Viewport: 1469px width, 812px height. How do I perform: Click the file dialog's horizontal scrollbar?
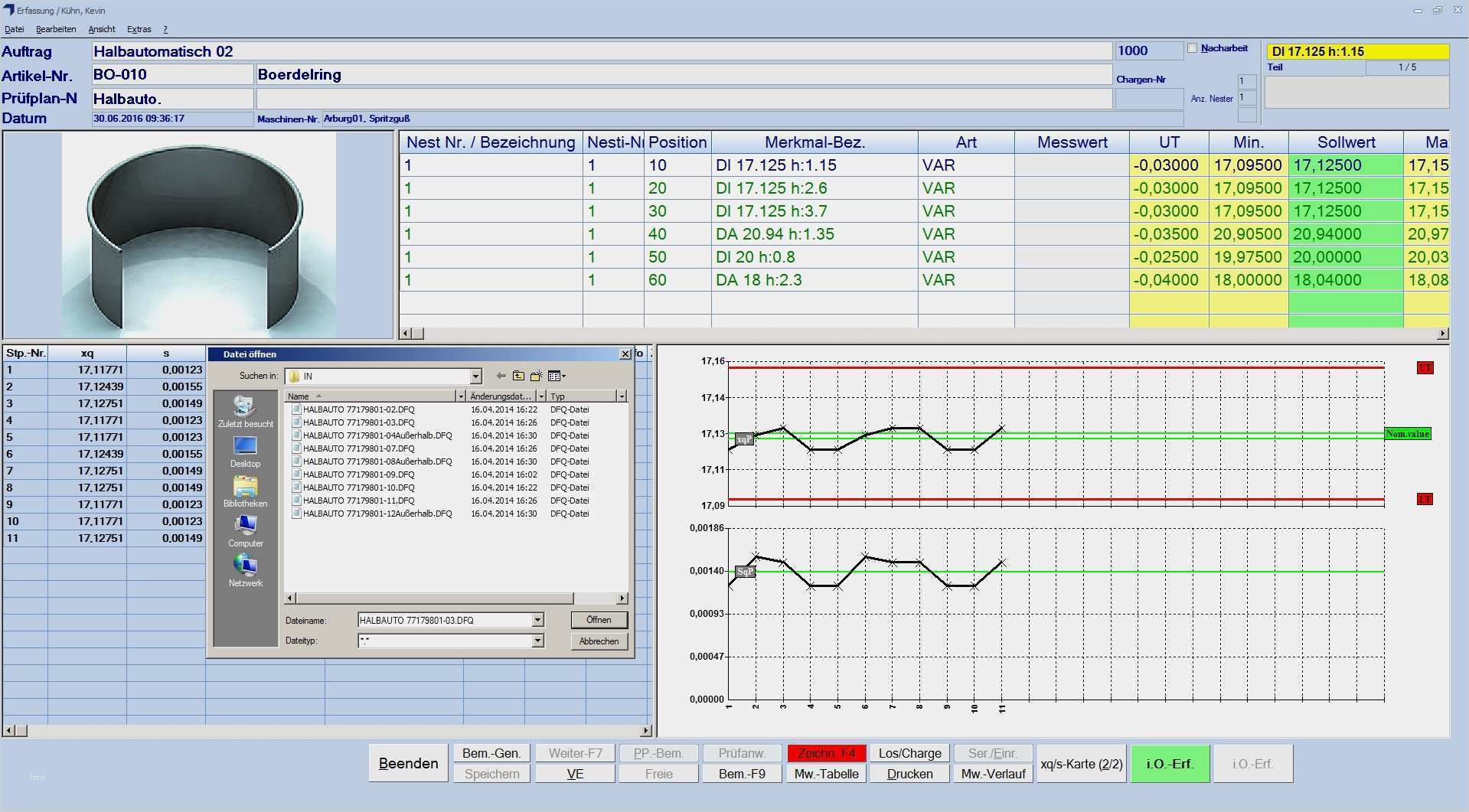(x=456, y=598)
